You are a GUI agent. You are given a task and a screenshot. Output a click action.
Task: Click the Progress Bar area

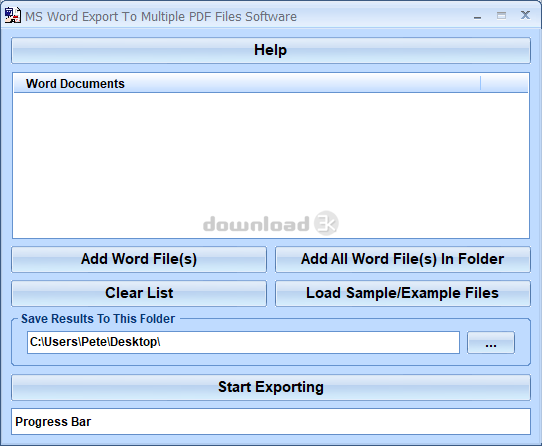point(271,421)
